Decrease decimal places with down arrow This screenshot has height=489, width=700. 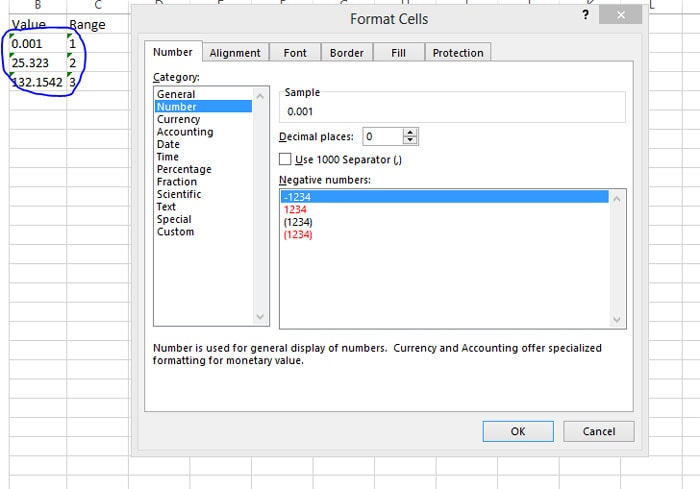pos(411,140)
